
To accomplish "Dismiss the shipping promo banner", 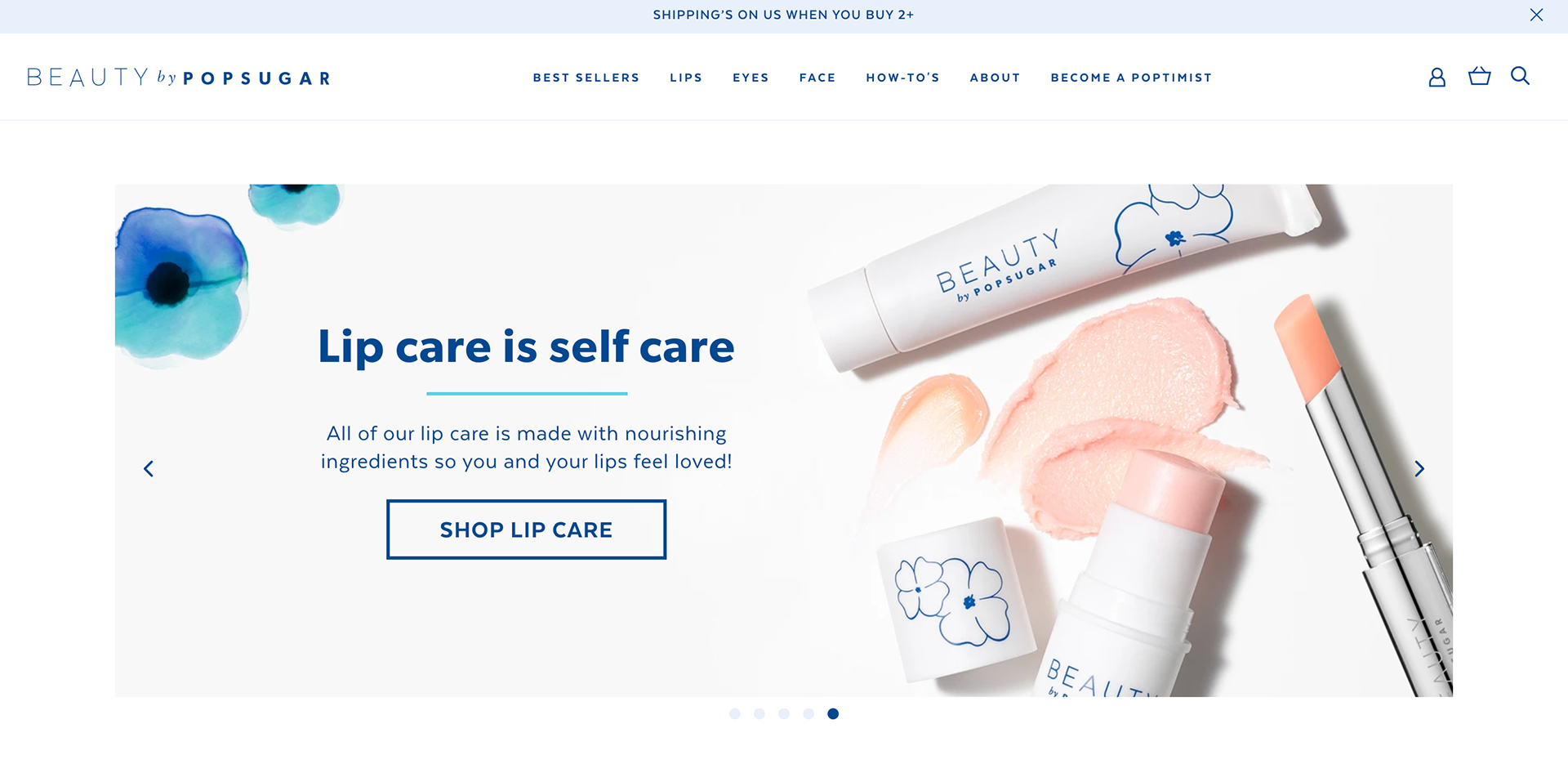I will click(x=1536, y=15).
